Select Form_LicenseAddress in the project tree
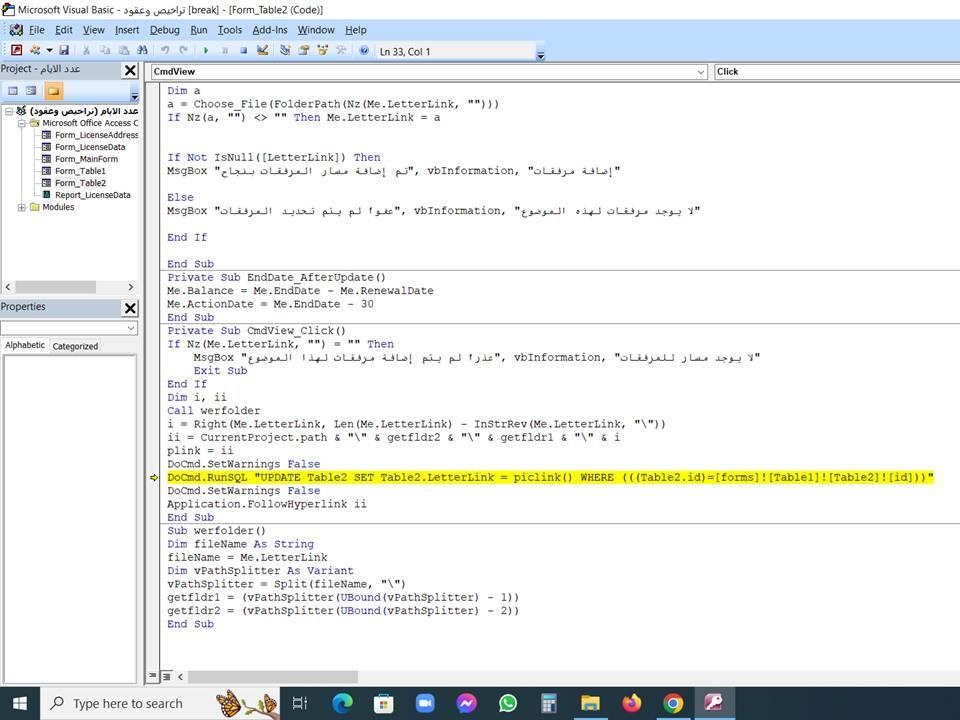Viewport: 960px width, 720px height. 96,135
